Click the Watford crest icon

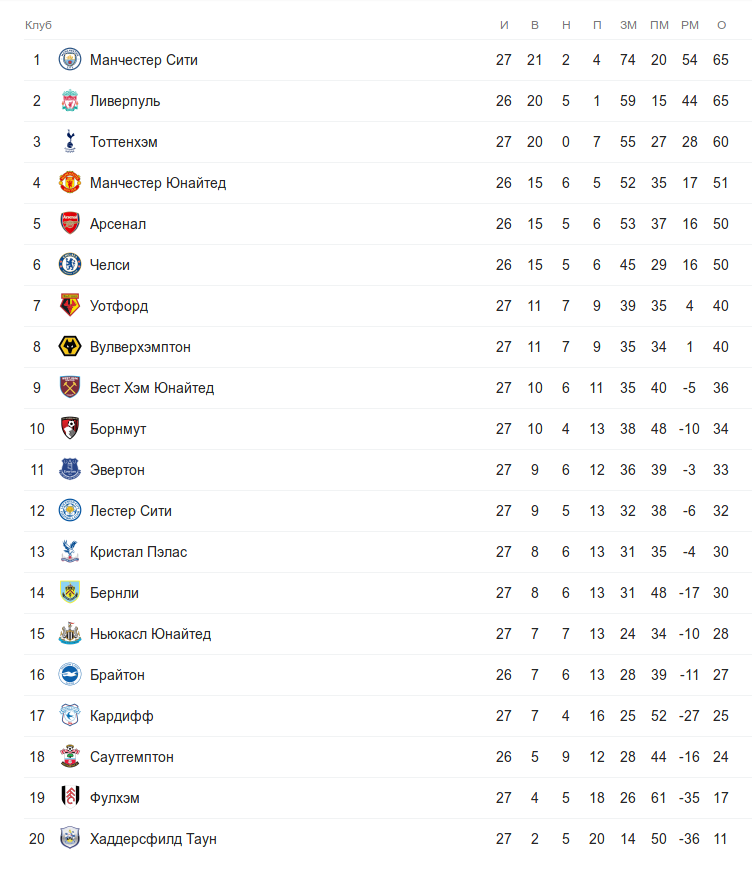[x=69, y=306]
